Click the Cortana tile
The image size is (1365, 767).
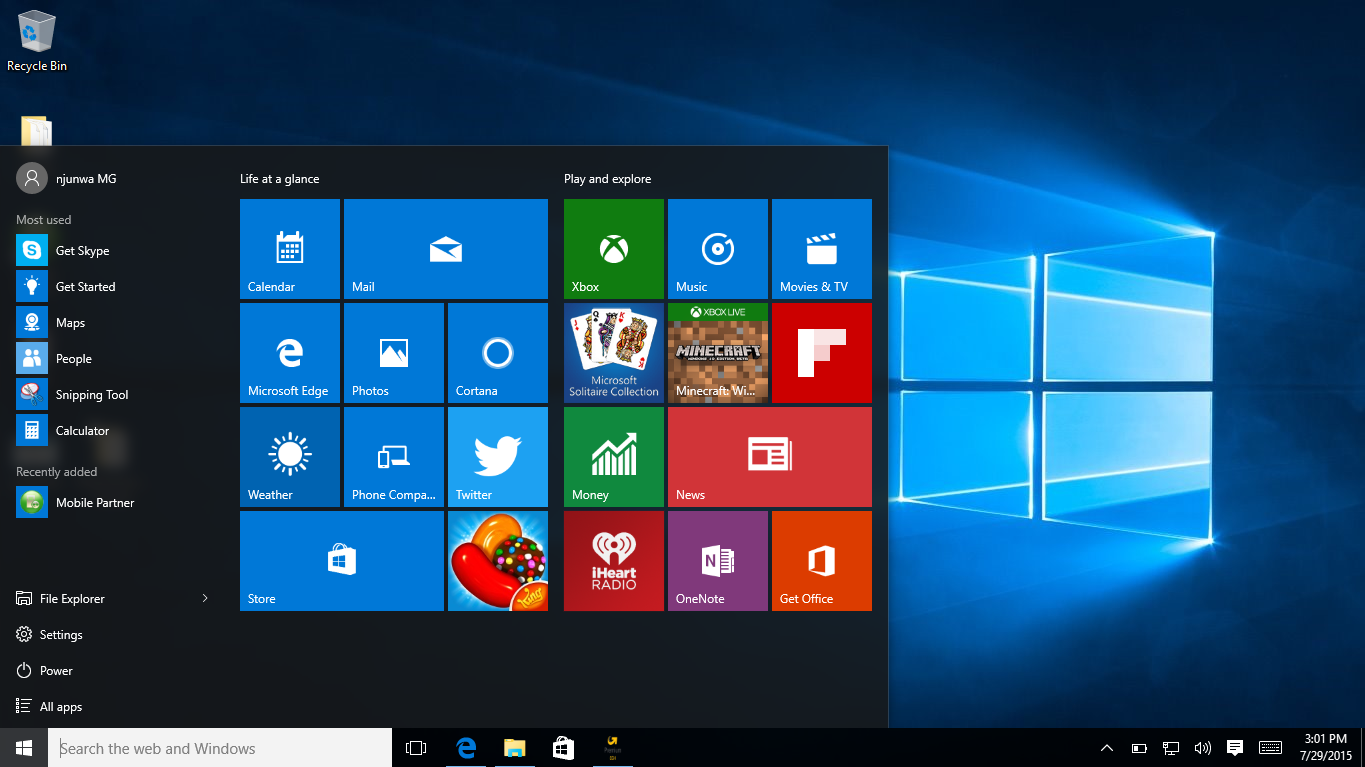pos(497,352)
